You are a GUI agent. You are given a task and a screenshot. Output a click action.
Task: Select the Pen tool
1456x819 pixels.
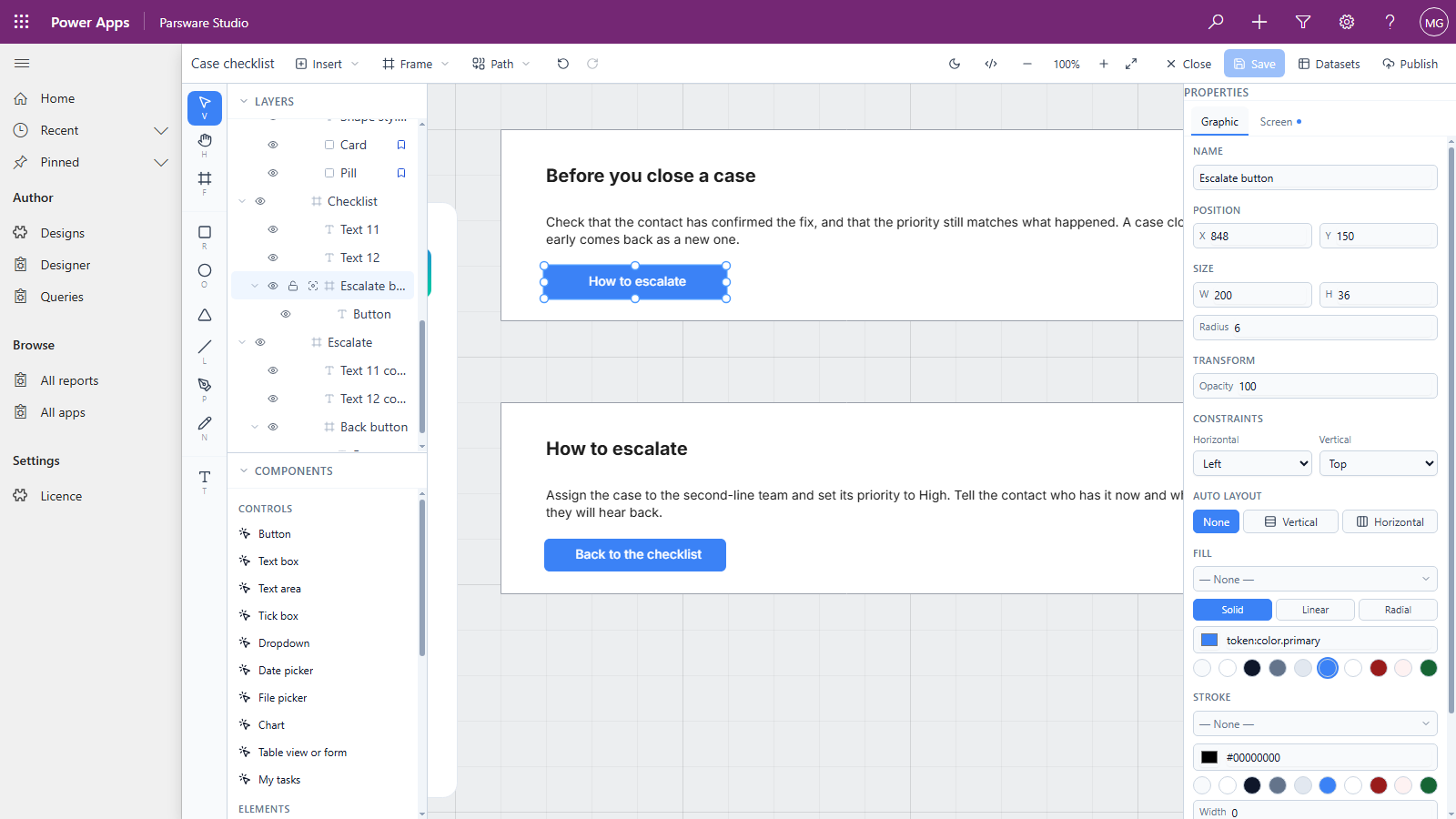click(205, 389)
